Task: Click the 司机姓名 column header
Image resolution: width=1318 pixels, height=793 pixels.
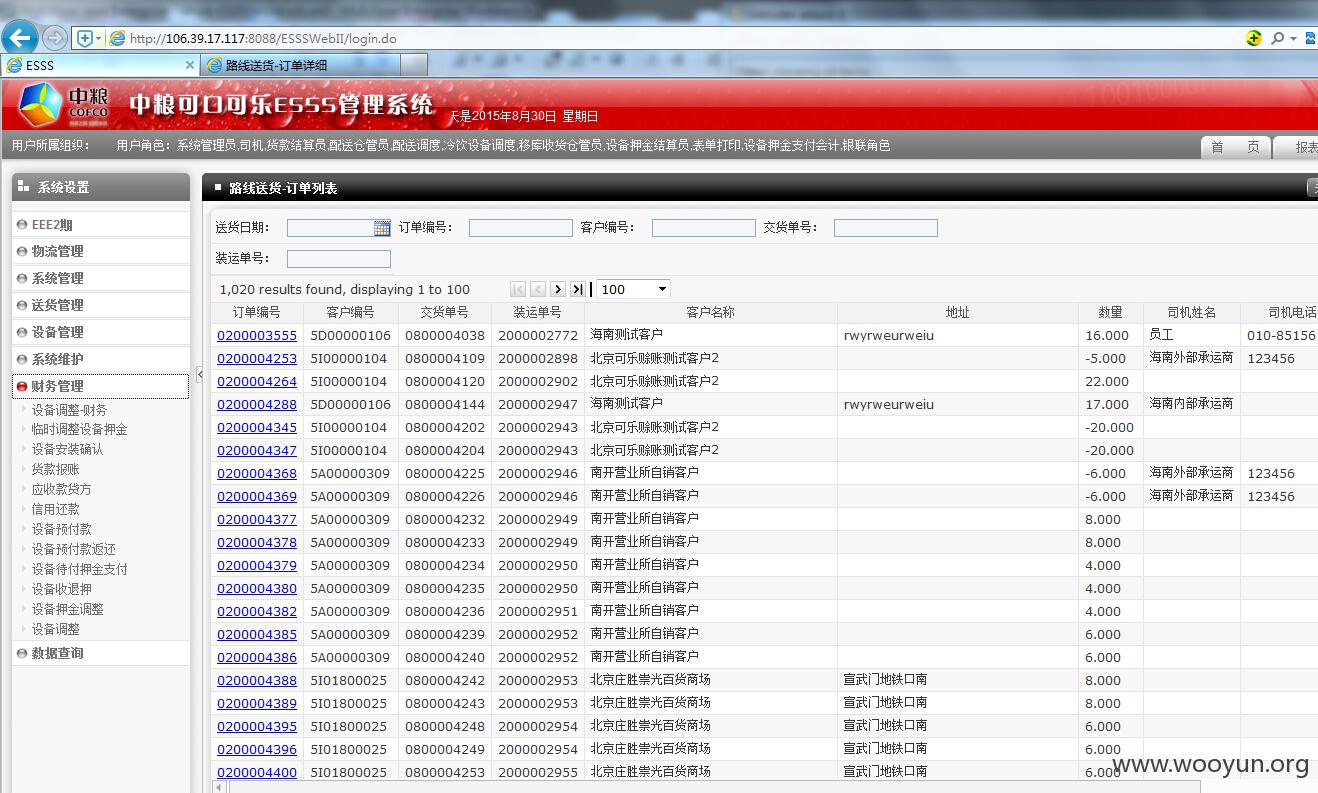Action: 1192,312
